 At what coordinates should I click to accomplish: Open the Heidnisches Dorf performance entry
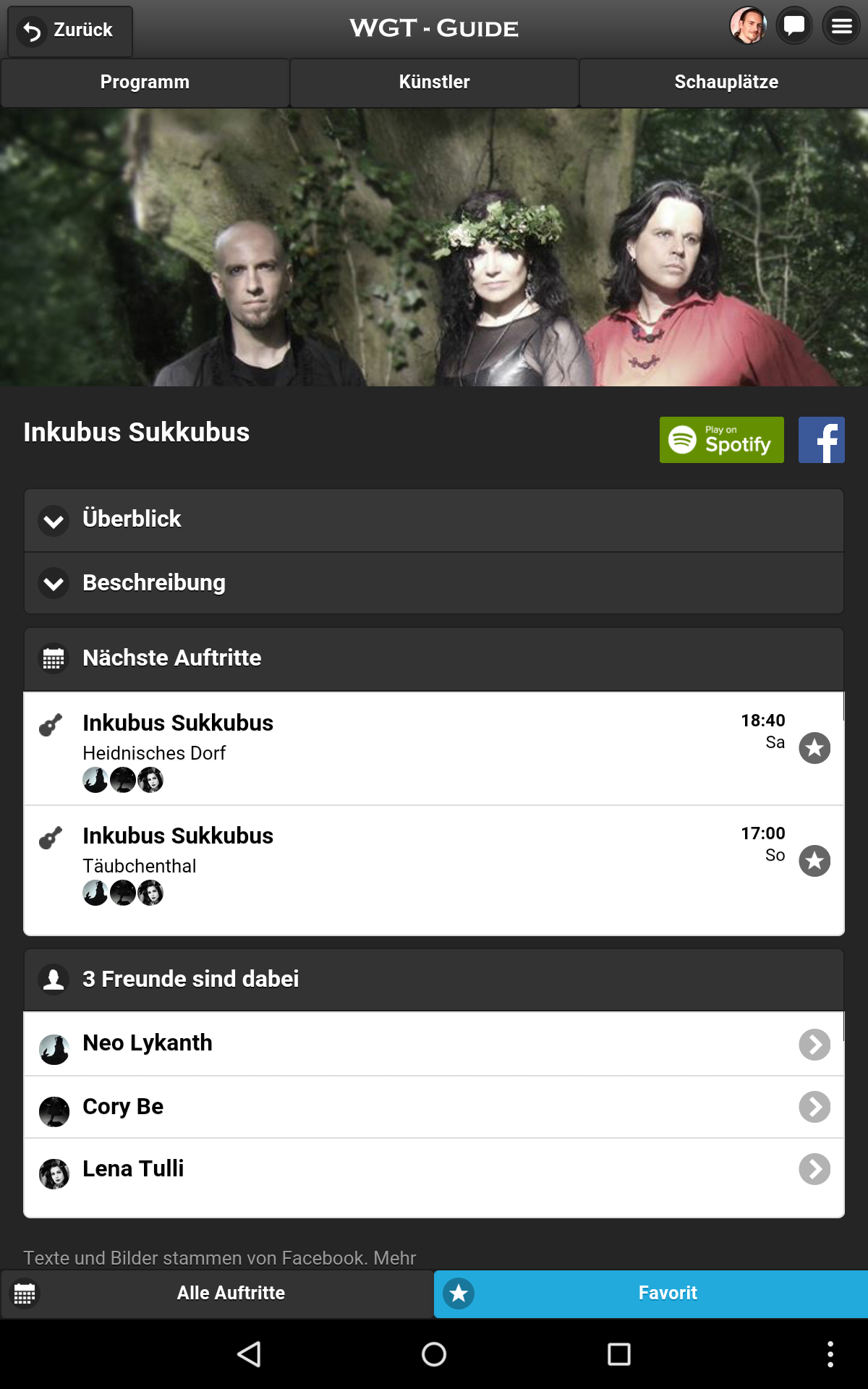pos(434,749)
